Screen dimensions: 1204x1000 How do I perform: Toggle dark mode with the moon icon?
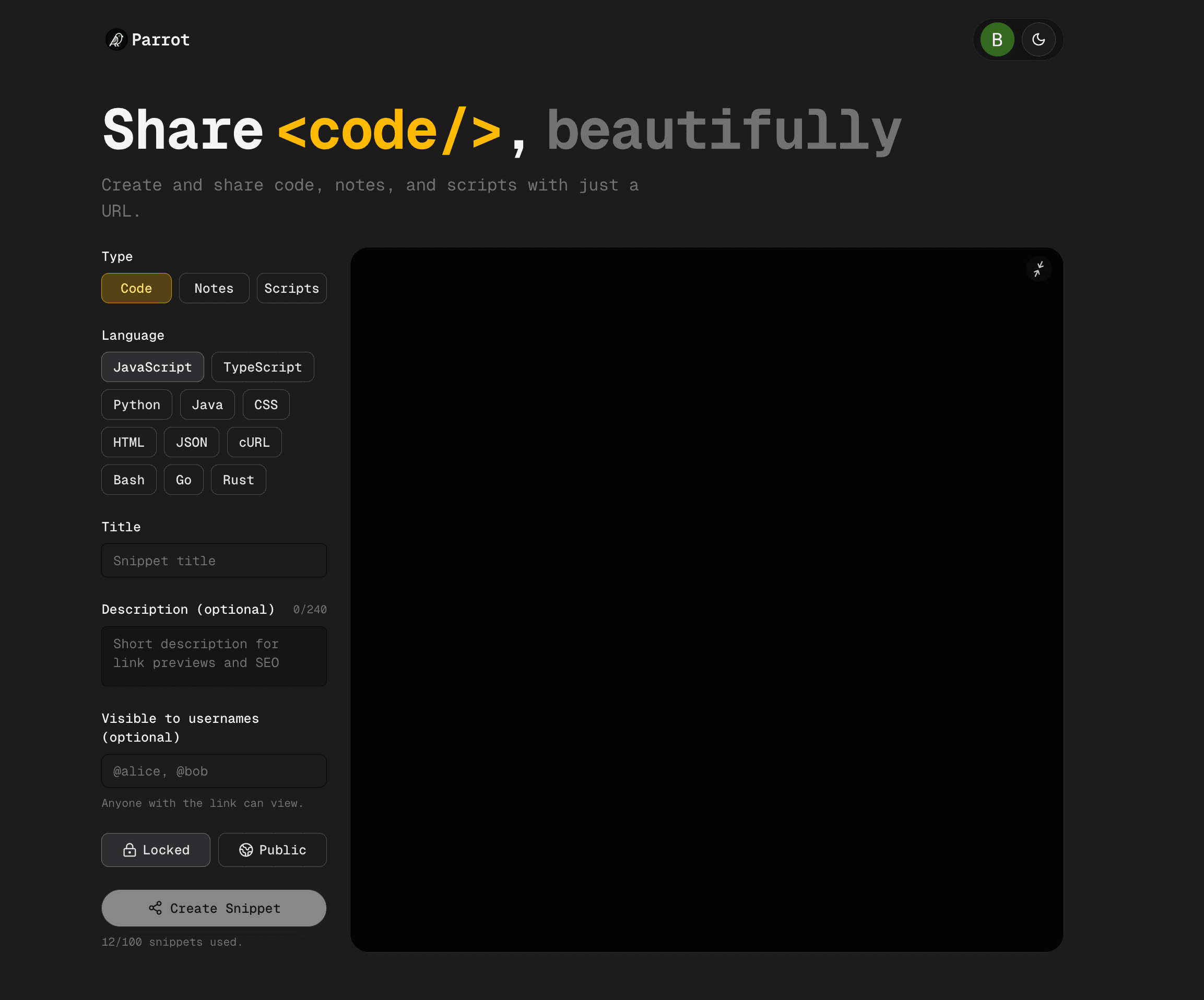pyautogui.click(x=1038, y=40)
